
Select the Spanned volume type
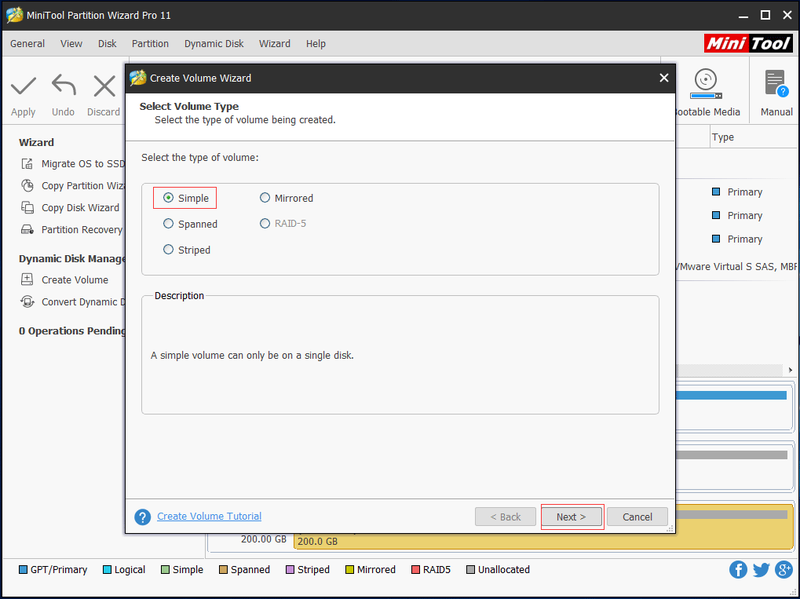point(168,223)
